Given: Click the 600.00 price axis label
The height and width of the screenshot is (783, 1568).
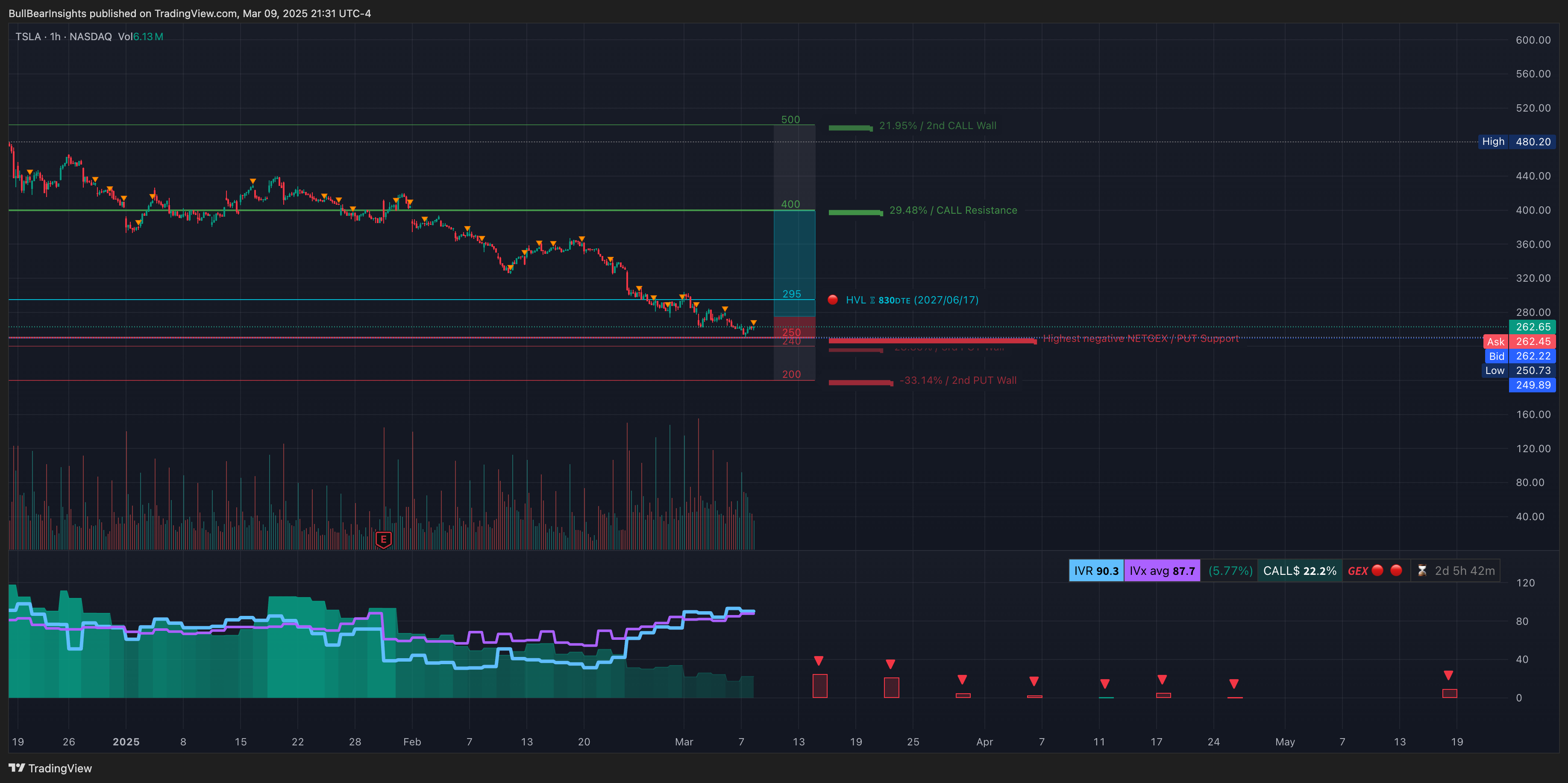Looking at the screenshot, I should [x=1533, y=40].
